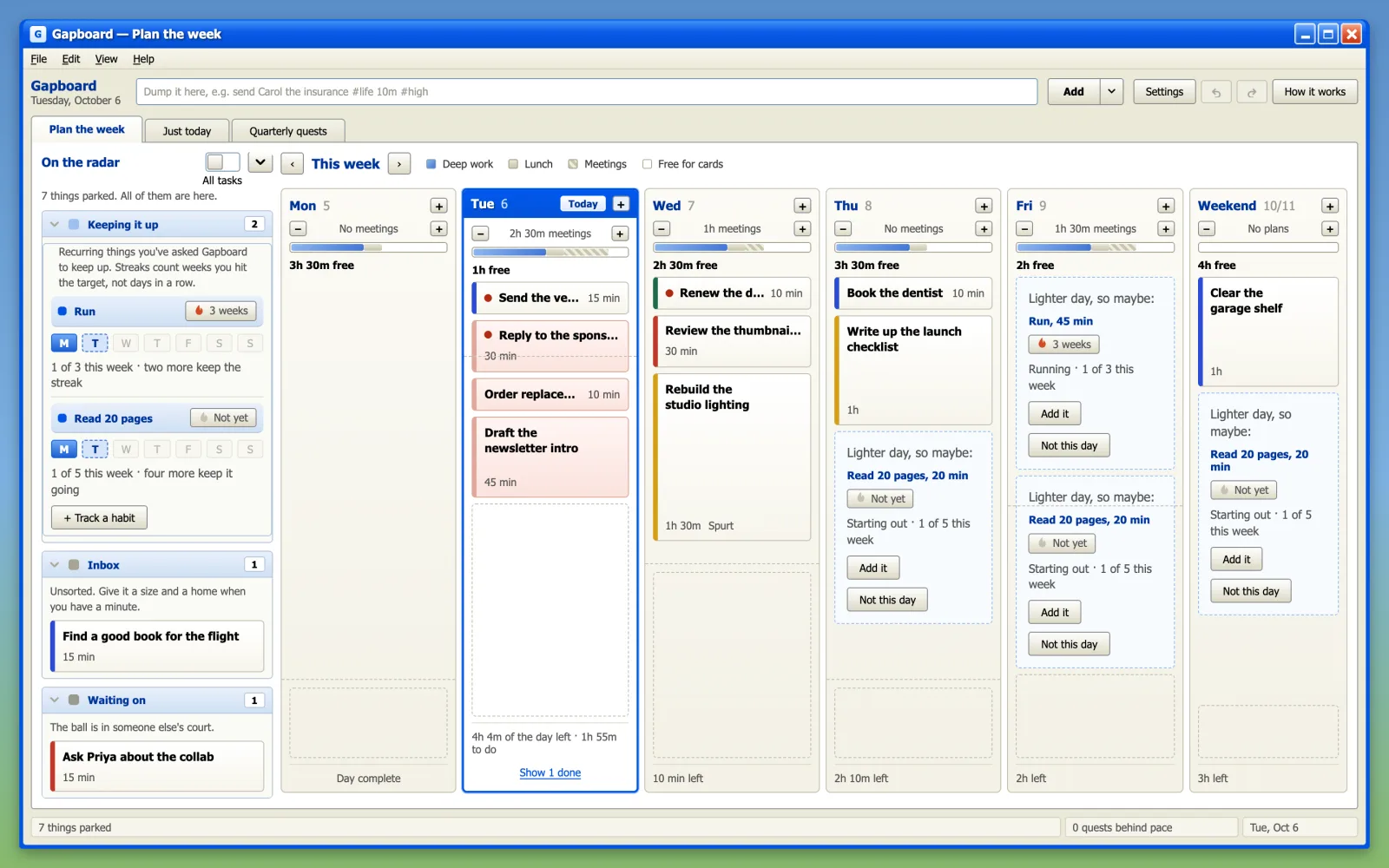This screenshot has width=1389, height=868.
Task: Click Show 1 done link
Action: pos(550,773)
